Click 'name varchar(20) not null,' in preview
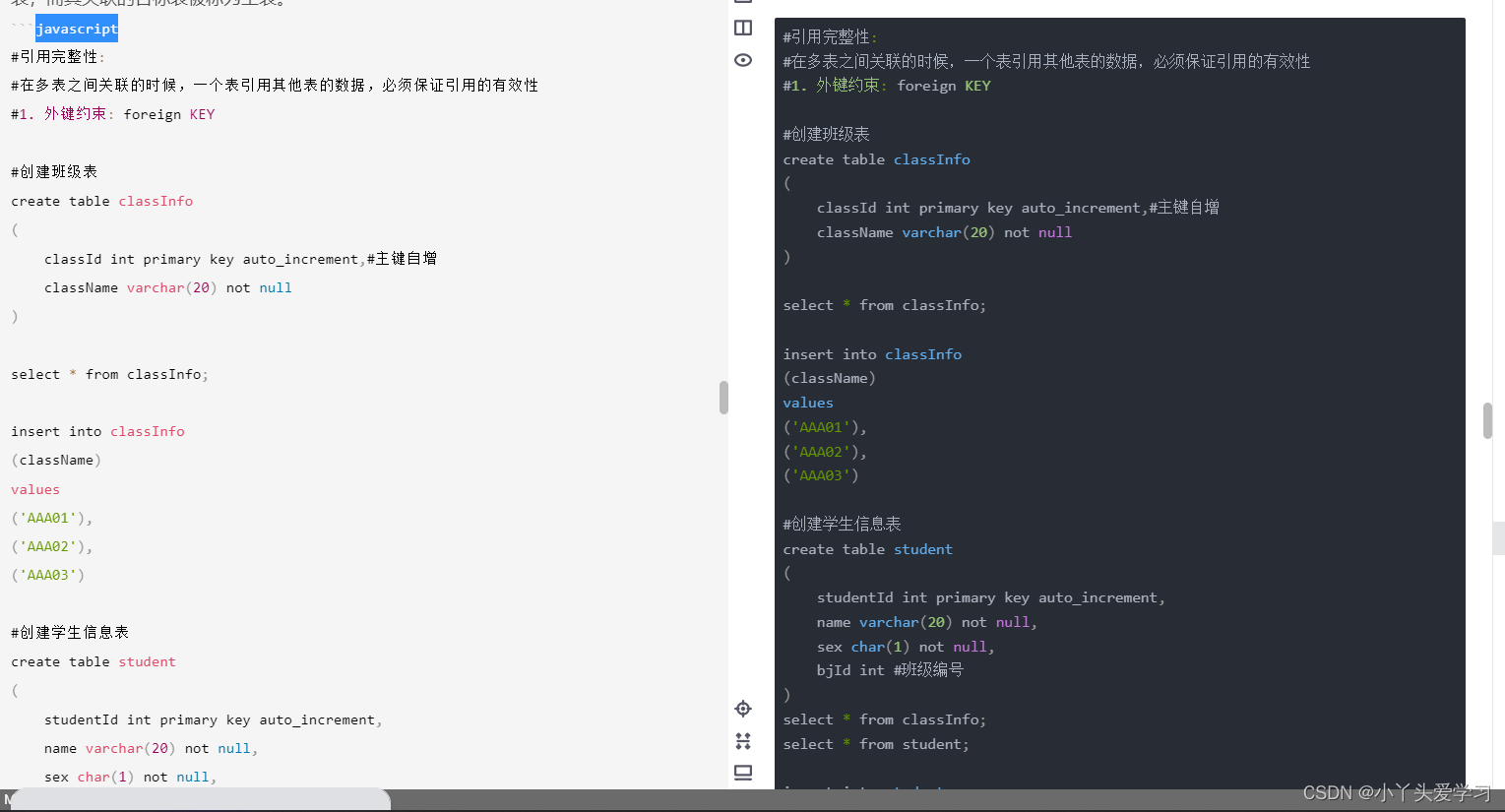1505x812 pixels. 927,622
